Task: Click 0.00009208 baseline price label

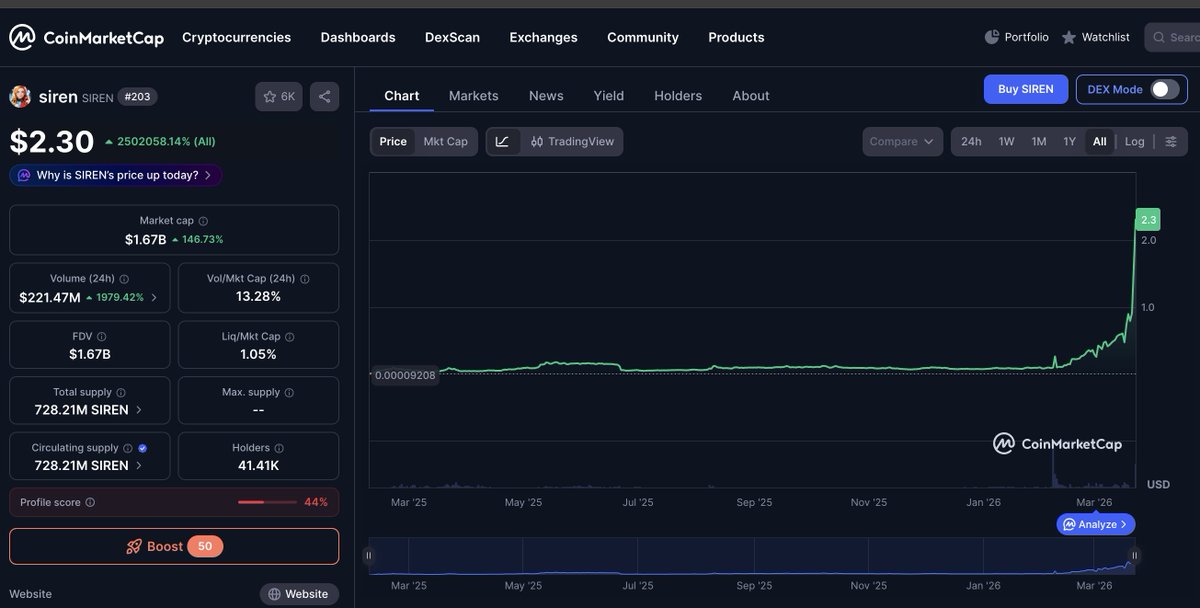Action: [404, 376]
